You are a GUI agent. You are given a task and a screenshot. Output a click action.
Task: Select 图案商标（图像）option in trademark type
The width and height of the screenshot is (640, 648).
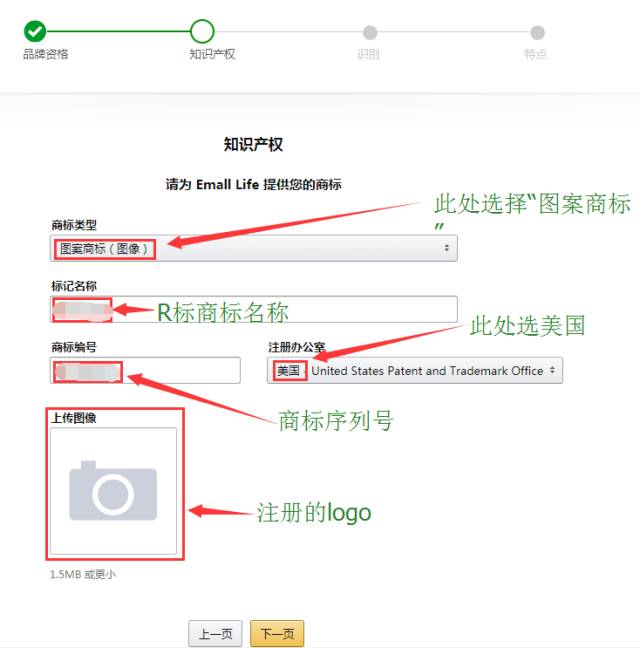(104, 249)
